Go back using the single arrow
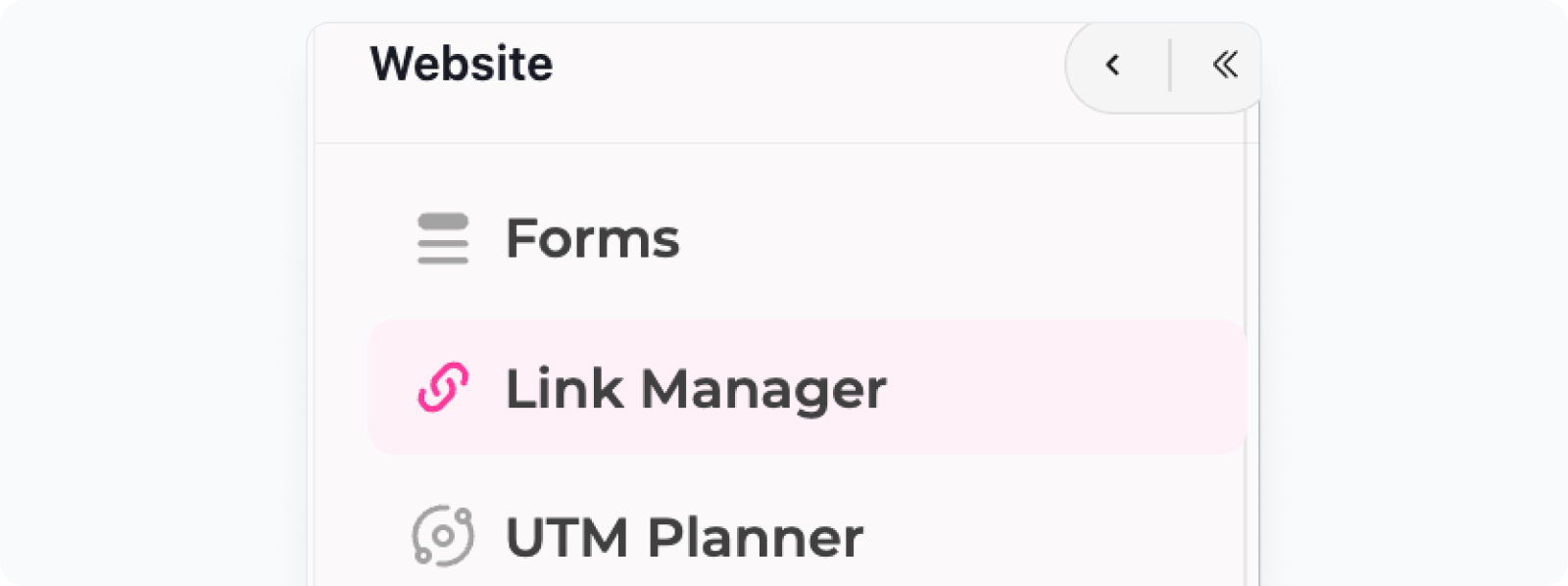Screen dimensions: 1568x586 coord(1112,65)
